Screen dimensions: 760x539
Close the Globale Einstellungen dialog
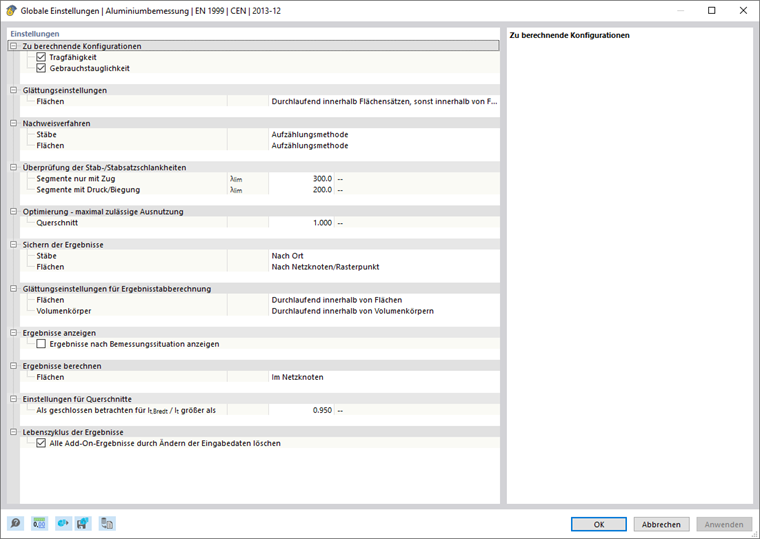tap(743, 11)
